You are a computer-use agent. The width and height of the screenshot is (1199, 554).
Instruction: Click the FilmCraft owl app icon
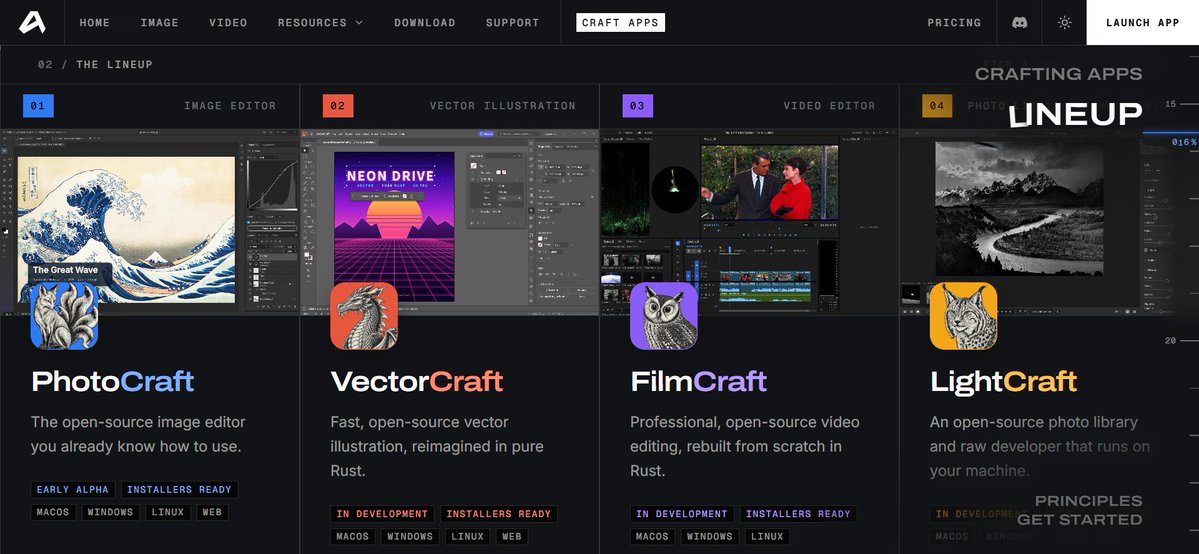pos(664,316)
